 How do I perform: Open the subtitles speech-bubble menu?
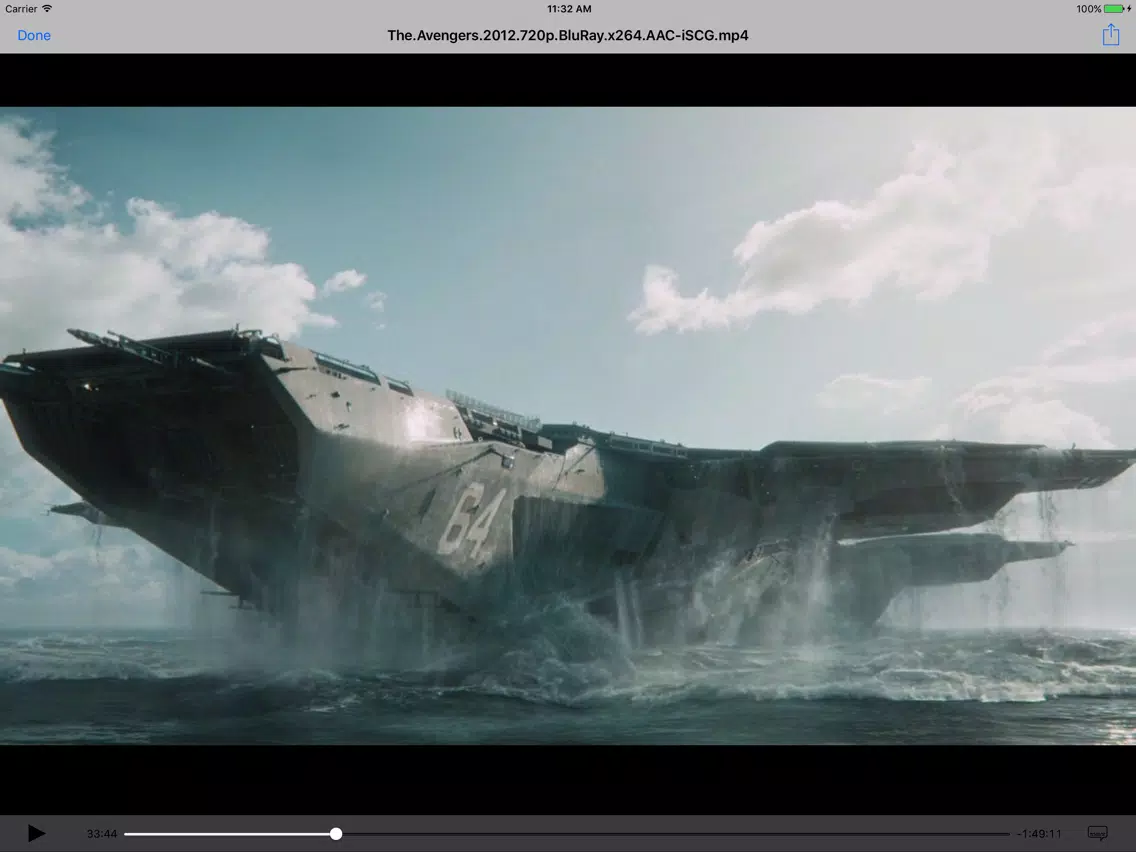click(x=1098, y=833)
